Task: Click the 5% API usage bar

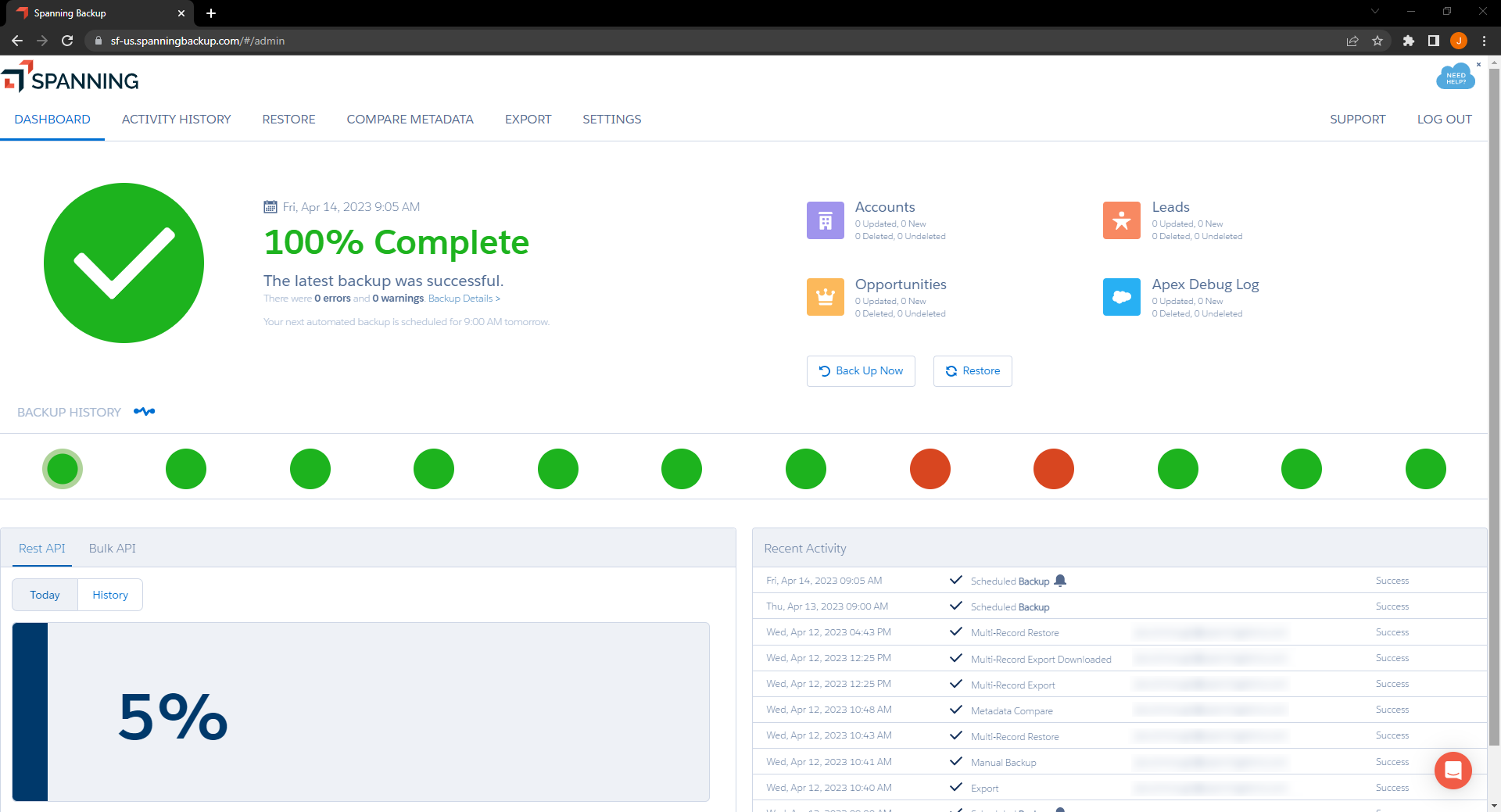Action: (x=360, y=712)
